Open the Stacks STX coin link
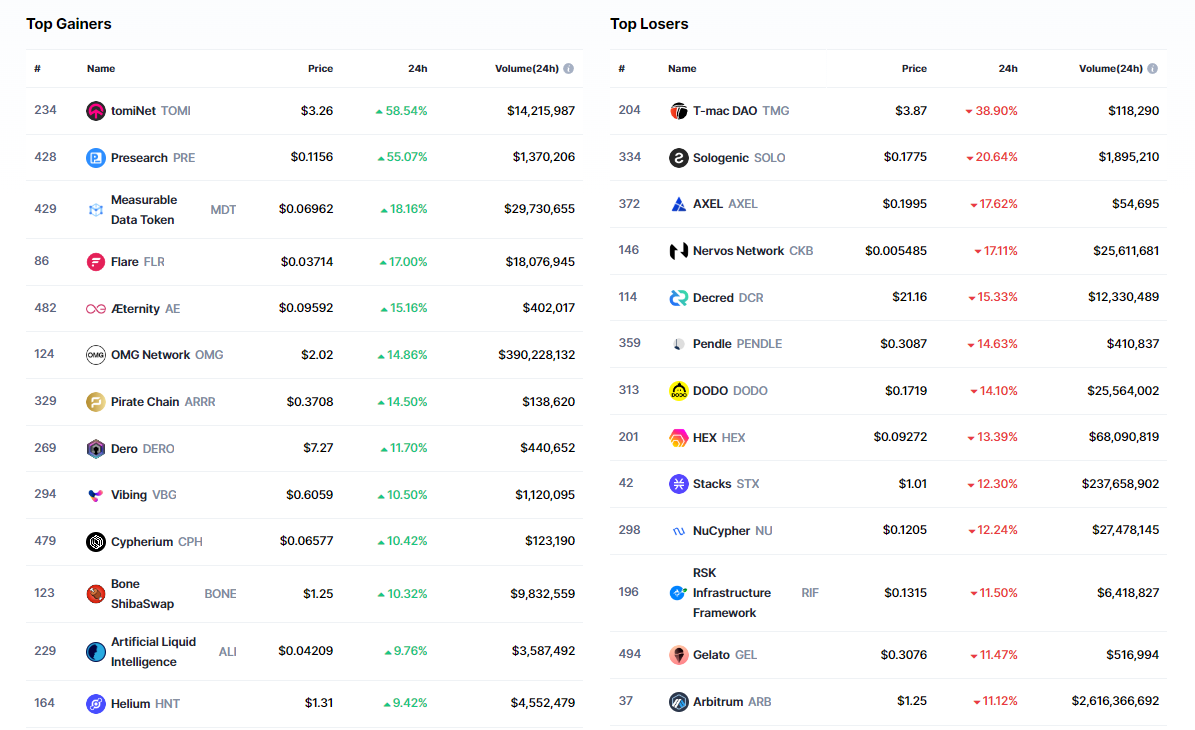The image size is (1195, 730). click(712, 484)
